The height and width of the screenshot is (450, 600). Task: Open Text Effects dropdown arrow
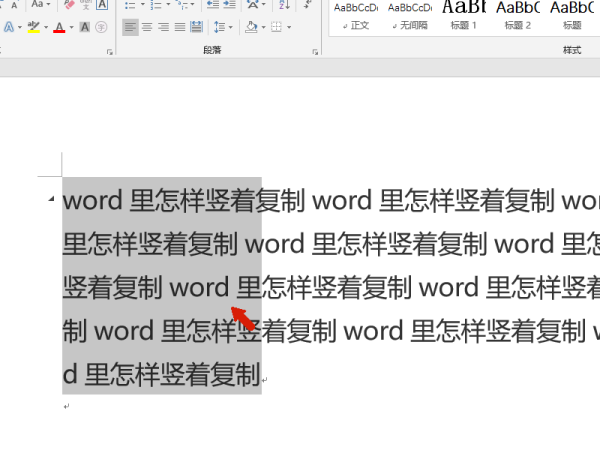coord(20,28)
